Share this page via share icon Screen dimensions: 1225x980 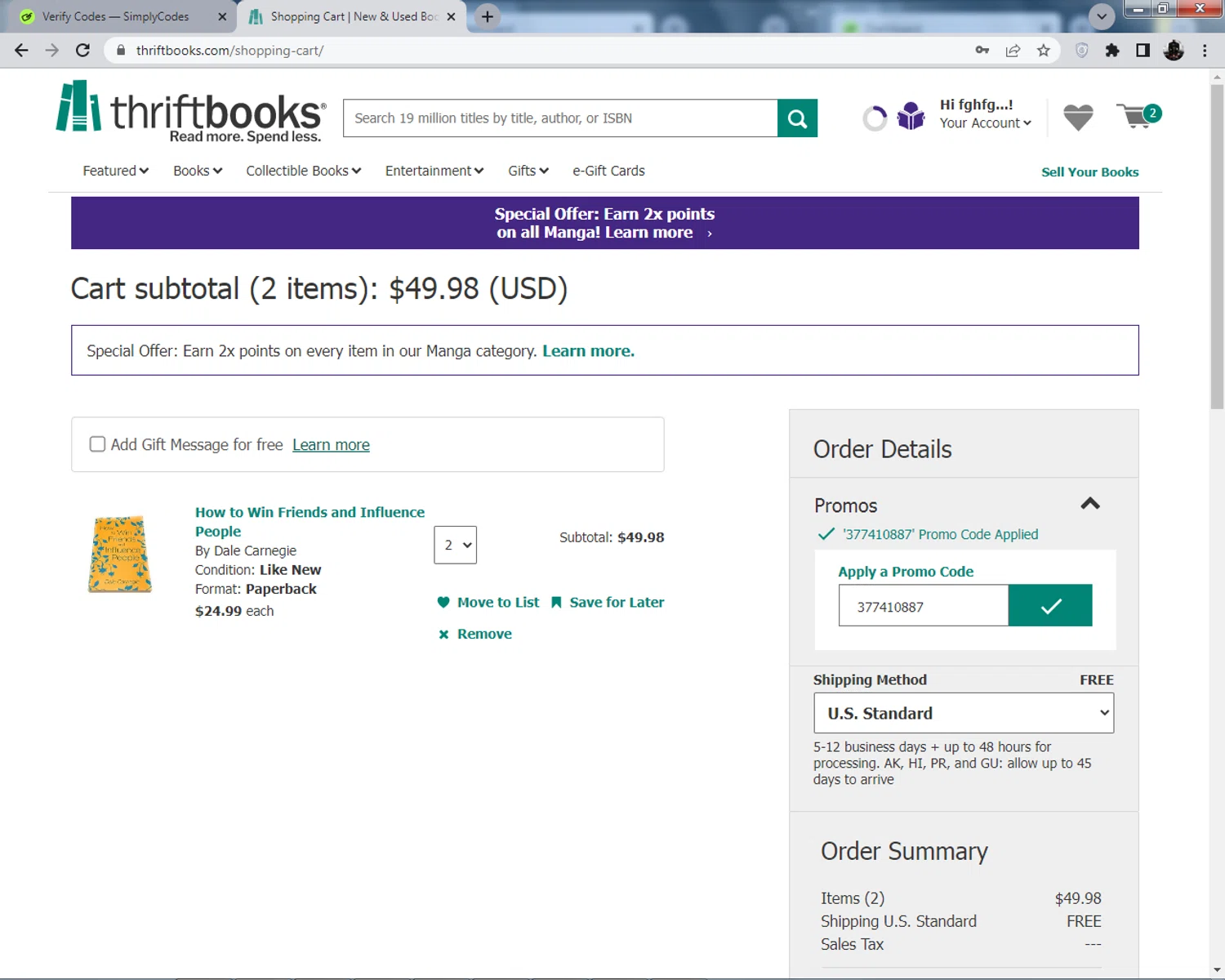1013,51
